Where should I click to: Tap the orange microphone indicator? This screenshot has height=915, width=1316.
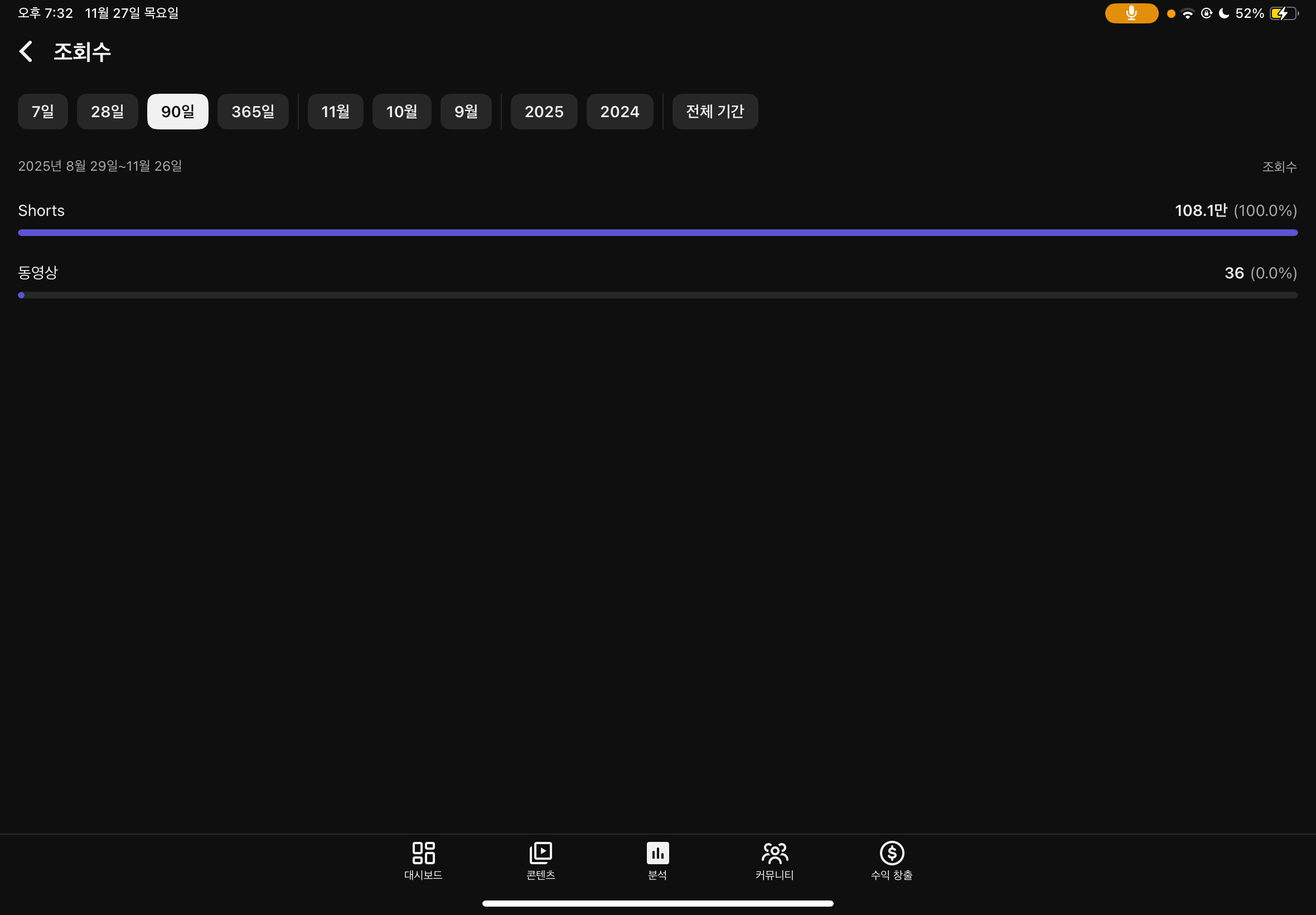coord(1131,13)
